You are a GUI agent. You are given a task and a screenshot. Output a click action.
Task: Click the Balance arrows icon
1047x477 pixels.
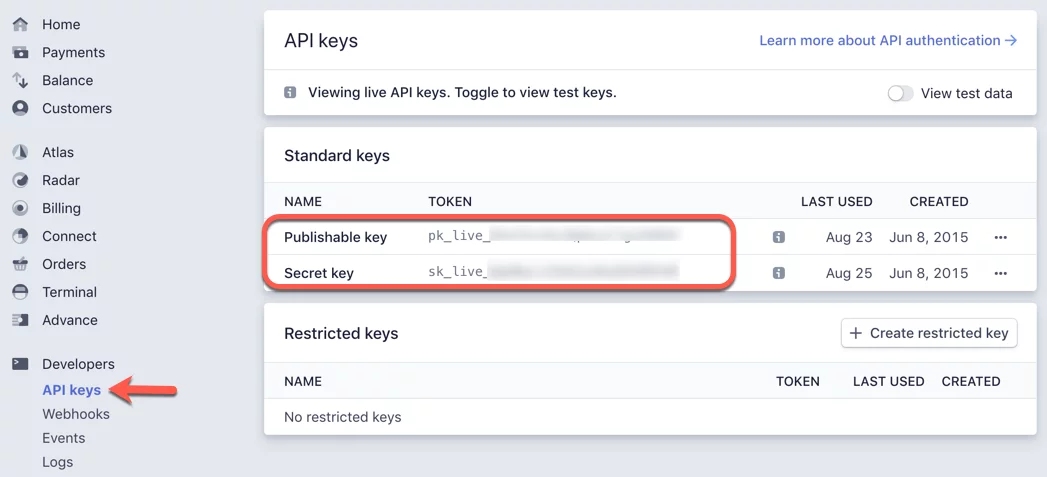[20, 80]
